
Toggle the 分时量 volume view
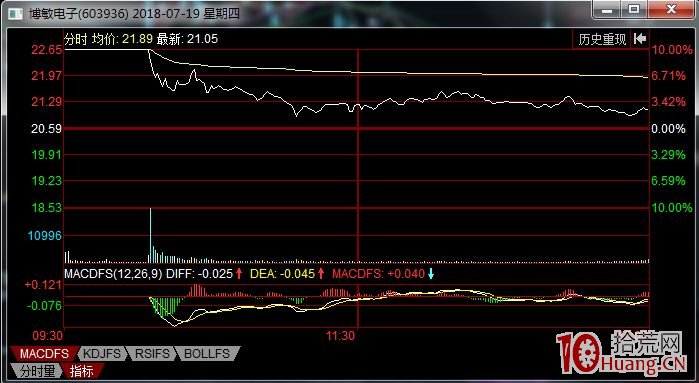36,371
